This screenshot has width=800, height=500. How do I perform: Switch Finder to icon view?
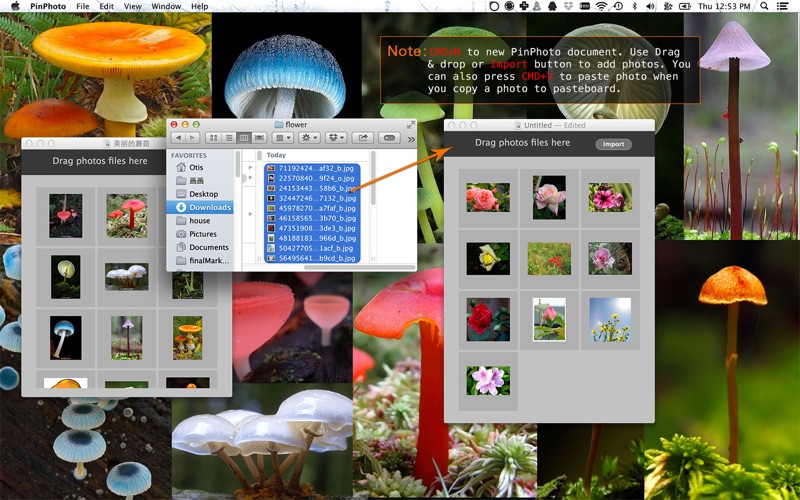click(215, 138)
